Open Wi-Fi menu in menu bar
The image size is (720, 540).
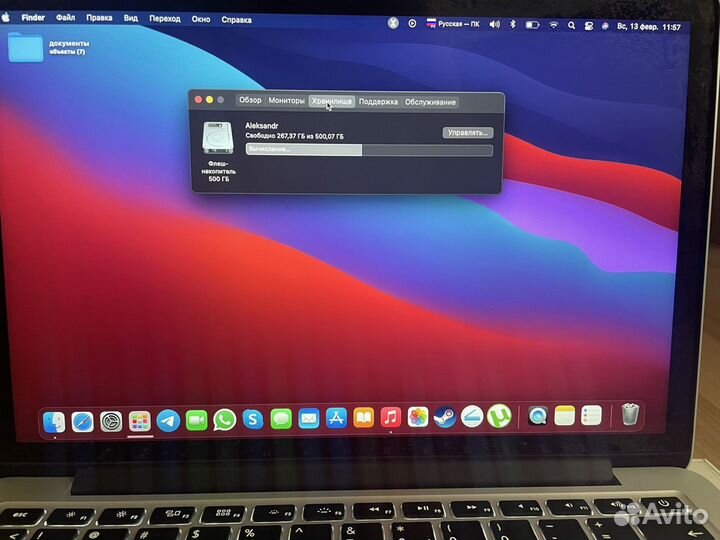[553, 25]
